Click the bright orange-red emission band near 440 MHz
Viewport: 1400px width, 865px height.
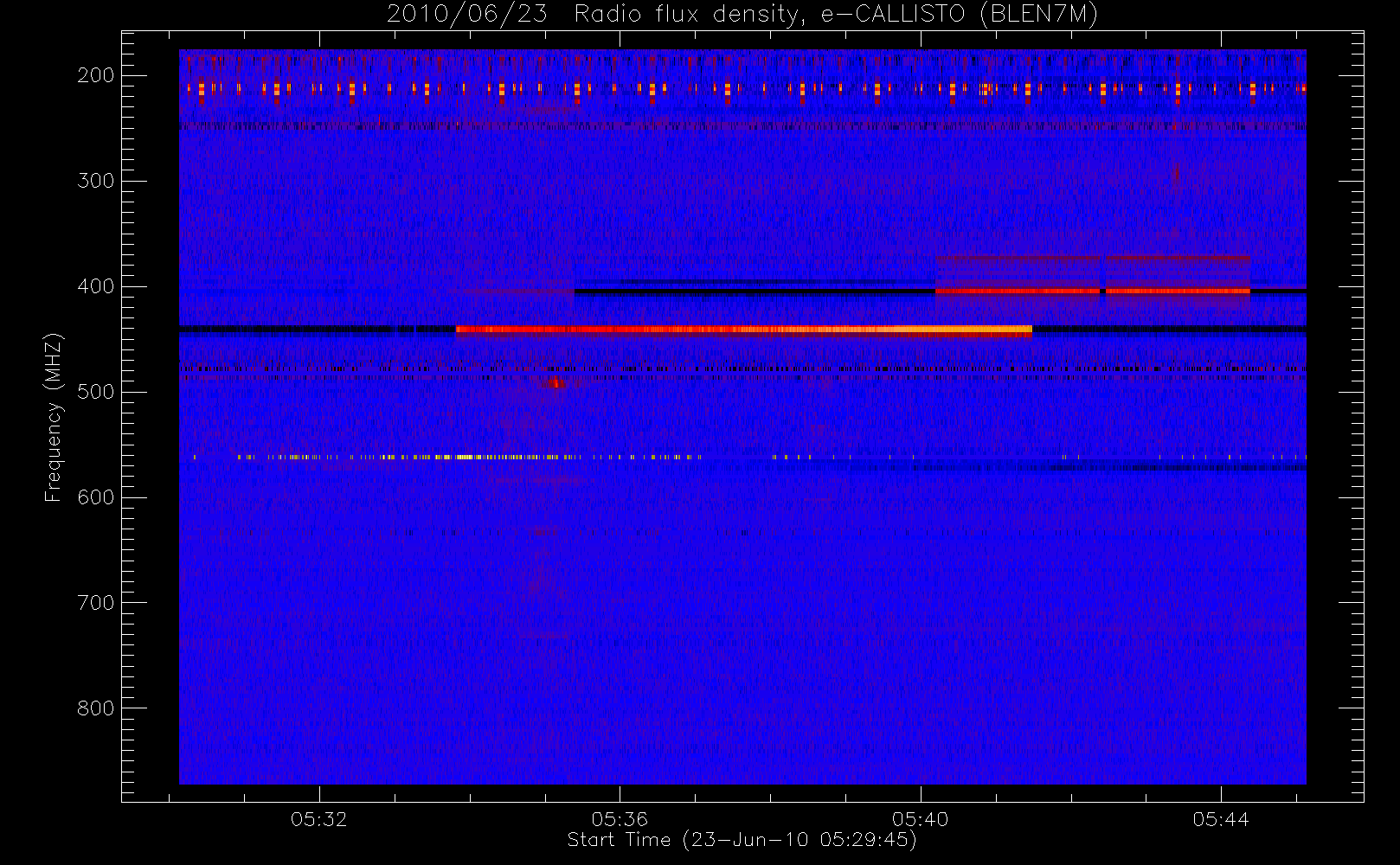[x=744, y=330]
